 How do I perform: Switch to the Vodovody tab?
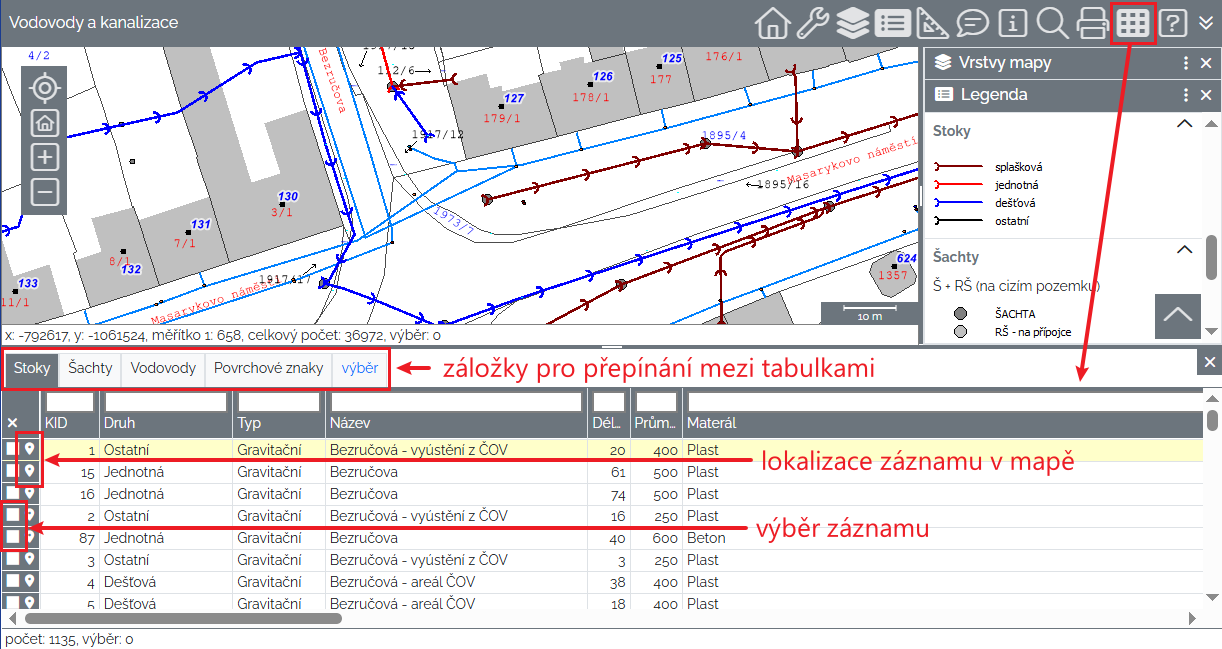coord(163,368)
